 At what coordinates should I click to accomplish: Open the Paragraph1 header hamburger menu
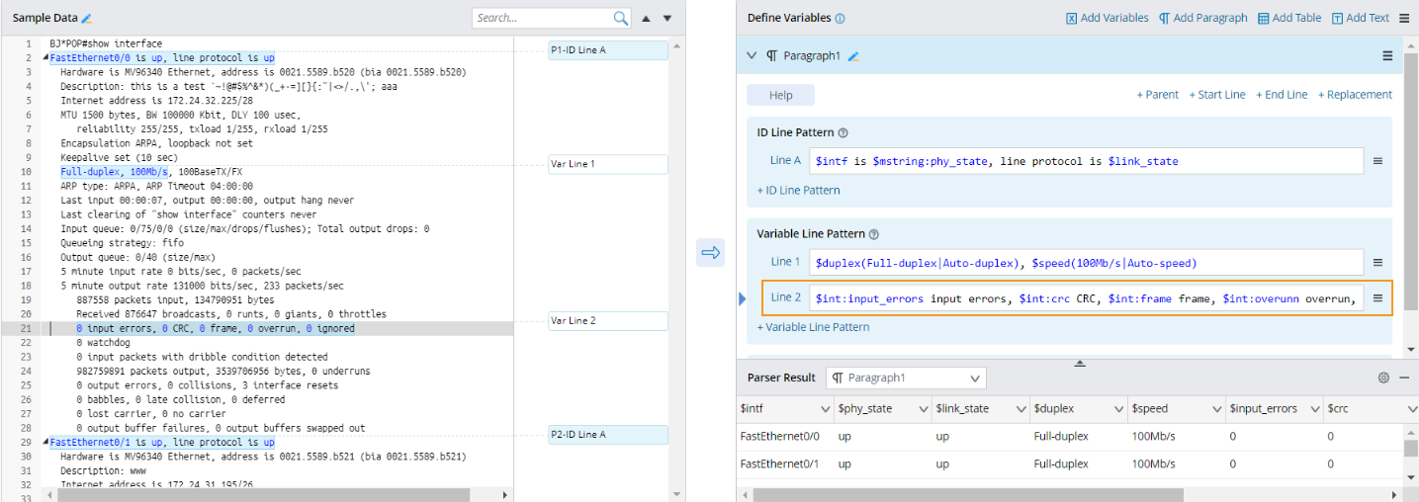coord(1387,57)
